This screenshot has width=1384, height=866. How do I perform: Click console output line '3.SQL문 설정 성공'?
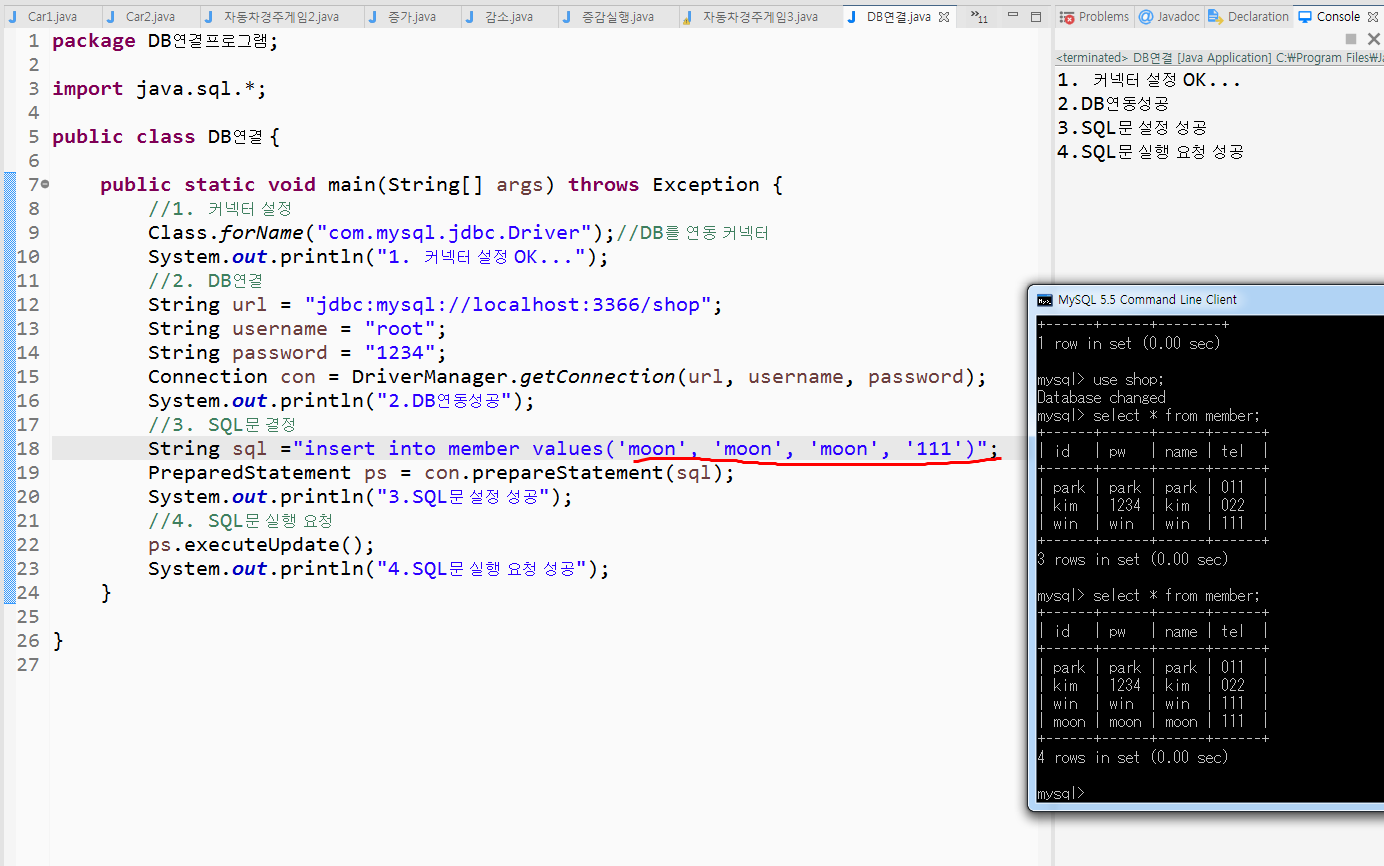1132,128
